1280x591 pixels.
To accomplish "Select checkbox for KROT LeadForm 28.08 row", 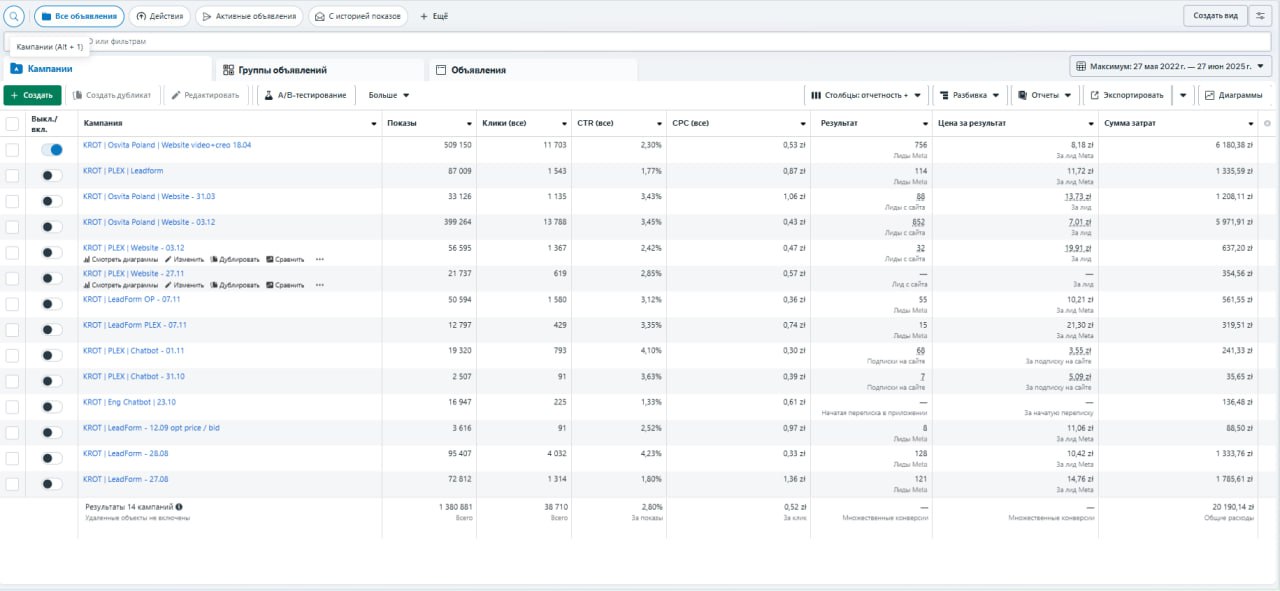I will coord(12,458).
